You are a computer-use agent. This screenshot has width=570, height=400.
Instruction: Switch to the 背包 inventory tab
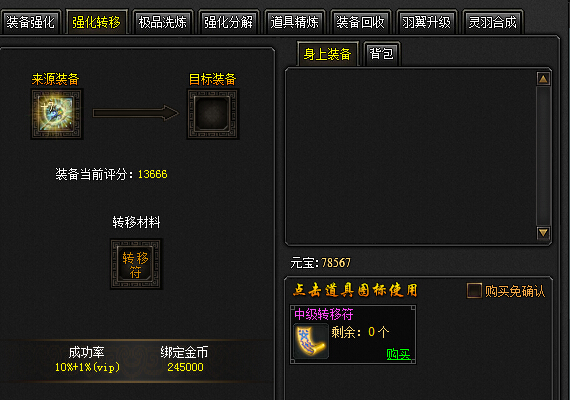(382, 54)
